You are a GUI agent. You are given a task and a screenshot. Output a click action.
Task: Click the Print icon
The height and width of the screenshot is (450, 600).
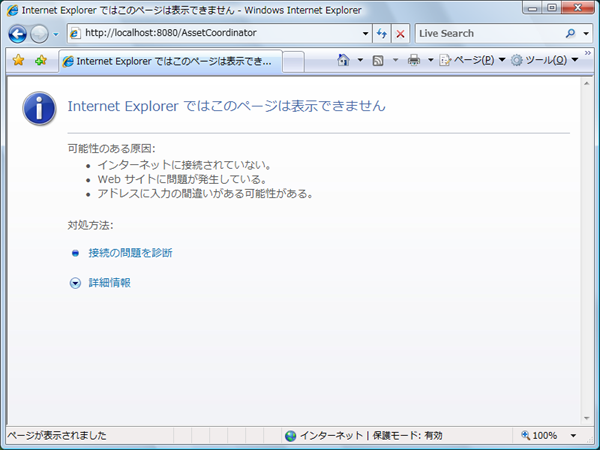[414, 60]
